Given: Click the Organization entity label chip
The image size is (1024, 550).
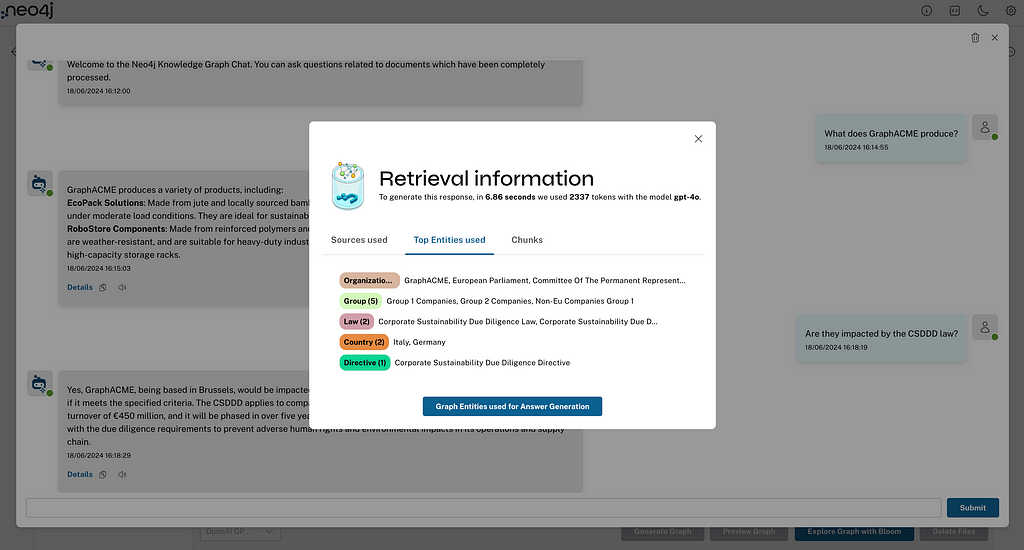Looking at the screenshot, I should point(369,281).
